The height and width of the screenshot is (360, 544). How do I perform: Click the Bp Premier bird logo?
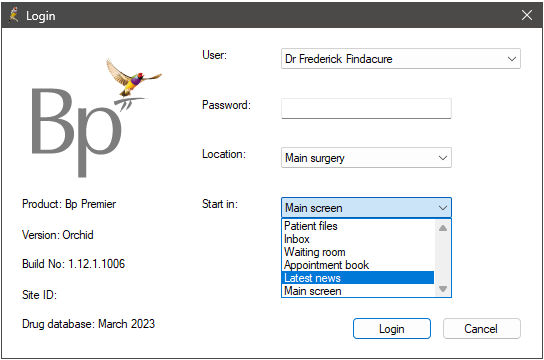point(93,118)
